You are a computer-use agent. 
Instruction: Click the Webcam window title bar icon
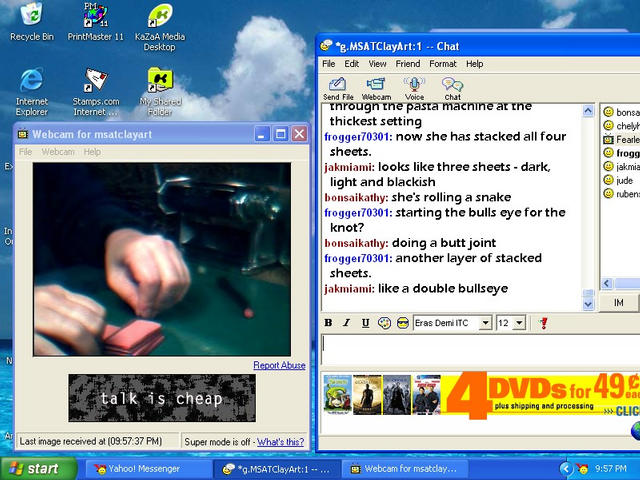(x=23, y=134)
